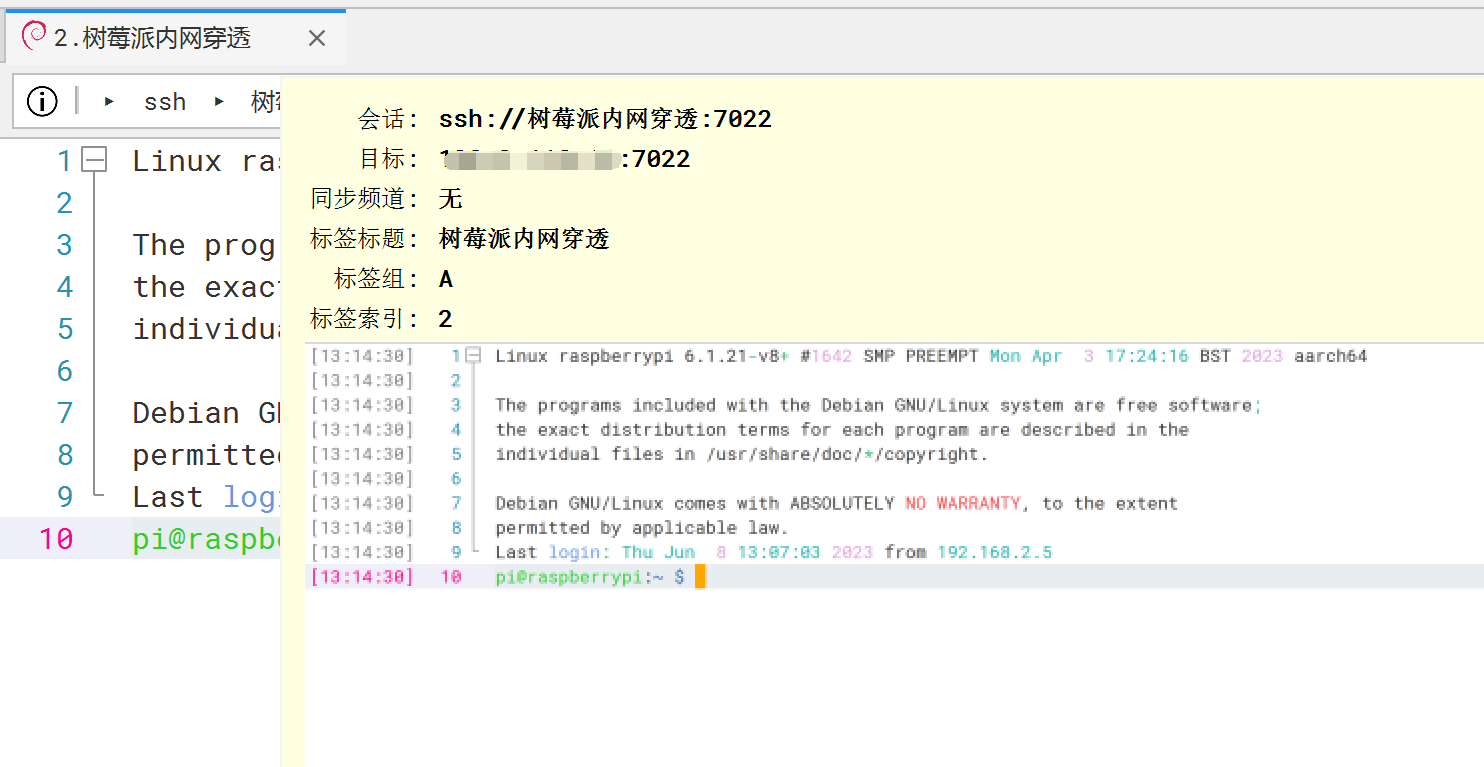1484x767 pixels.
Task: Click the 标签标题 value 树莓派内网穿透
Action: pos(524,239)
